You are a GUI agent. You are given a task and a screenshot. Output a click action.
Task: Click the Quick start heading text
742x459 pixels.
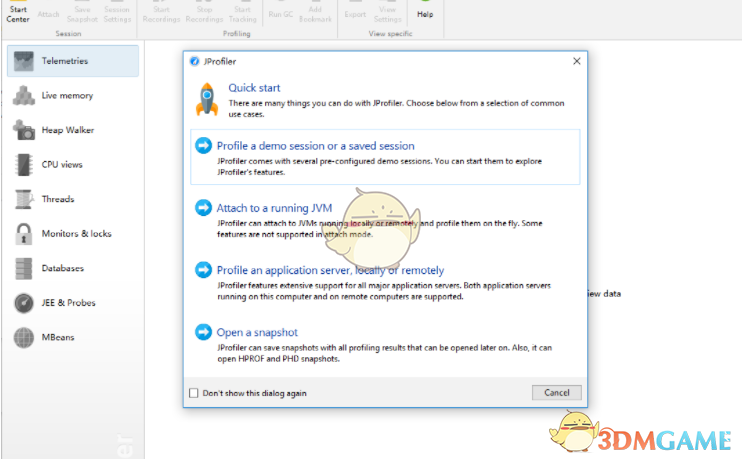point(254,88)
